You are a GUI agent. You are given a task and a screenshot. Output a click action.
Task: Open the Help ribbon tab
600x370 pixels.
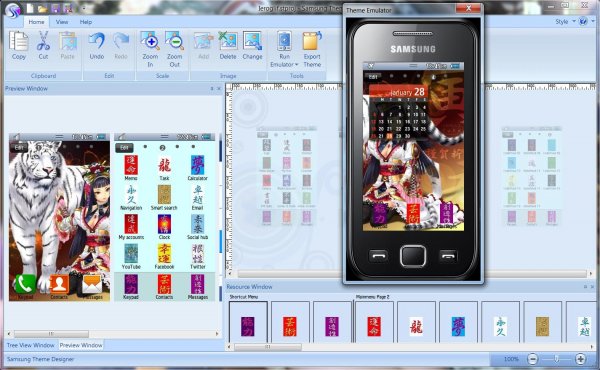(x=86, y=22)
